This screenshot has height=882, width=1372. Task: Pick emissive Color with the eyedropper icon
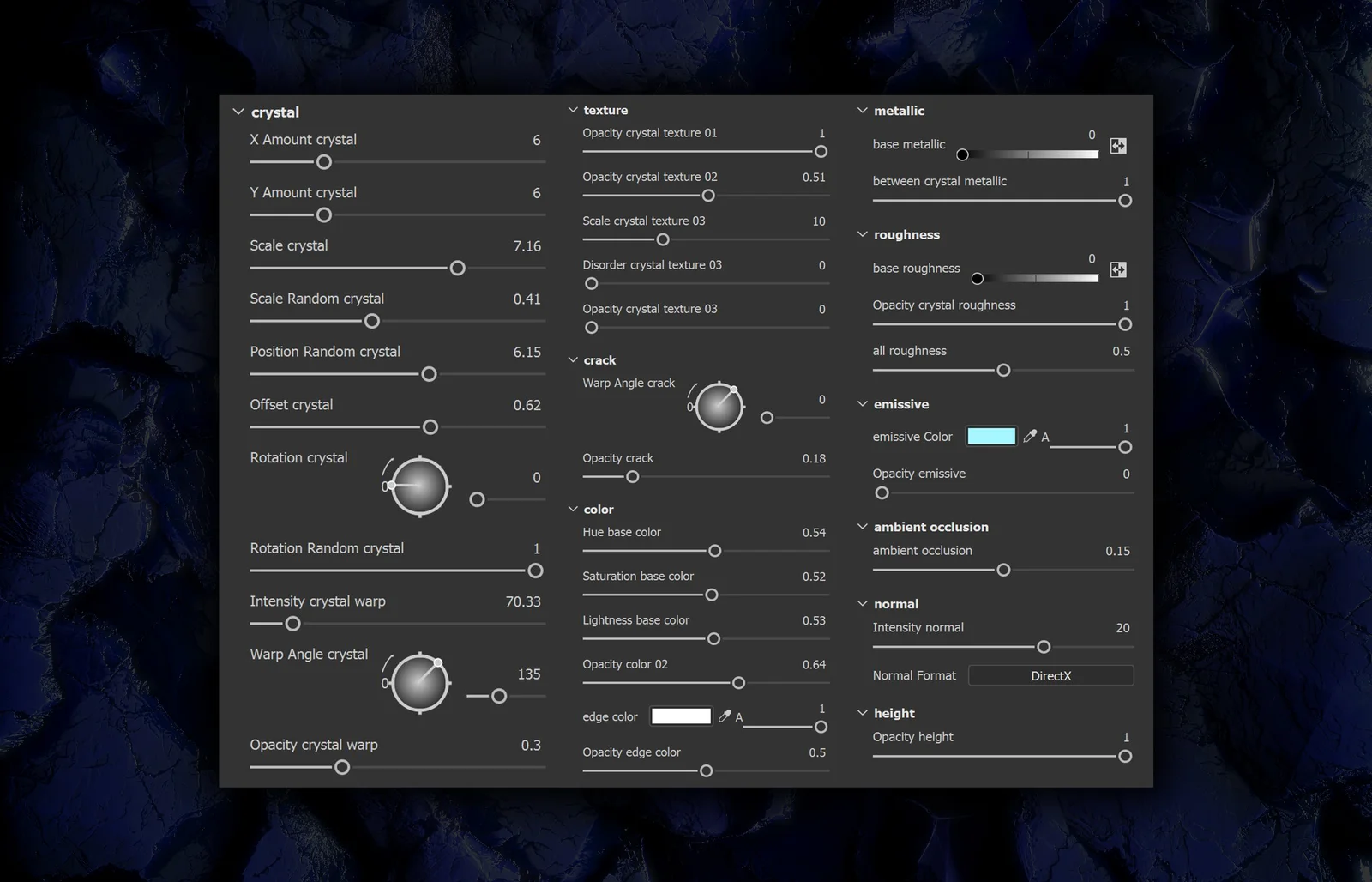1029,436
